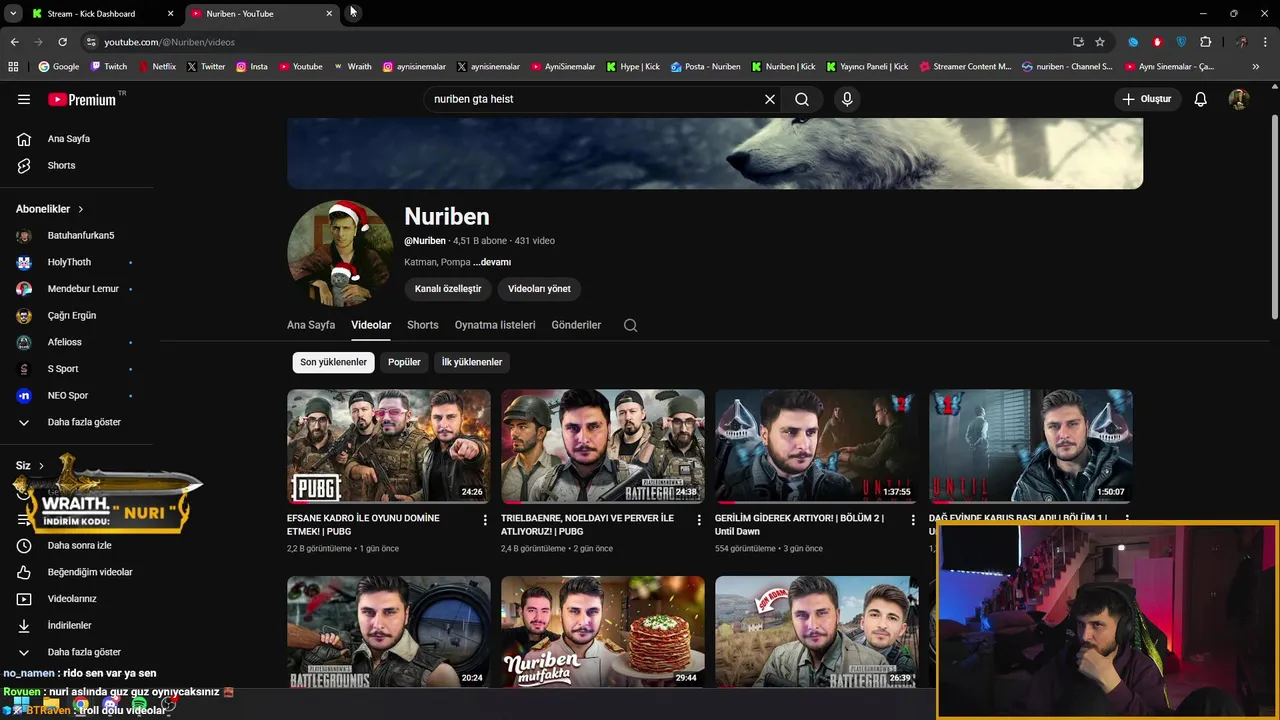The image size is (1280, 720).
Task: Open the Siz section chevron
Action: tap(42, 466)
